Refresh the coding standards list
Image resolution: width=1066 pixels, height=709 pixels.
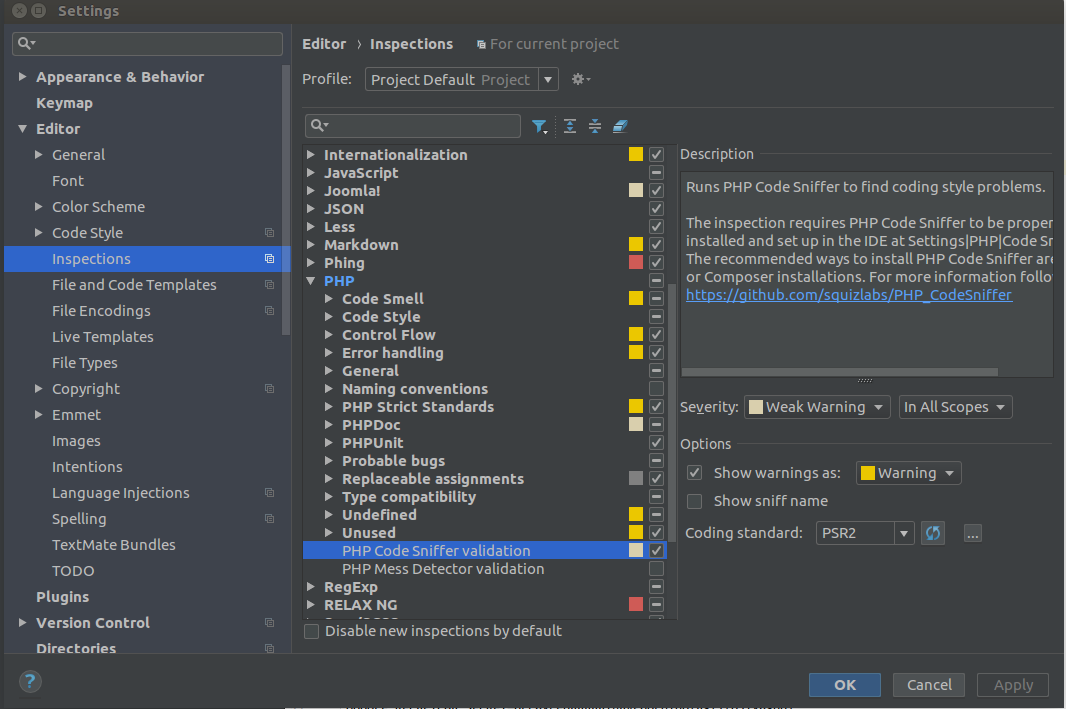click(933, 533)
